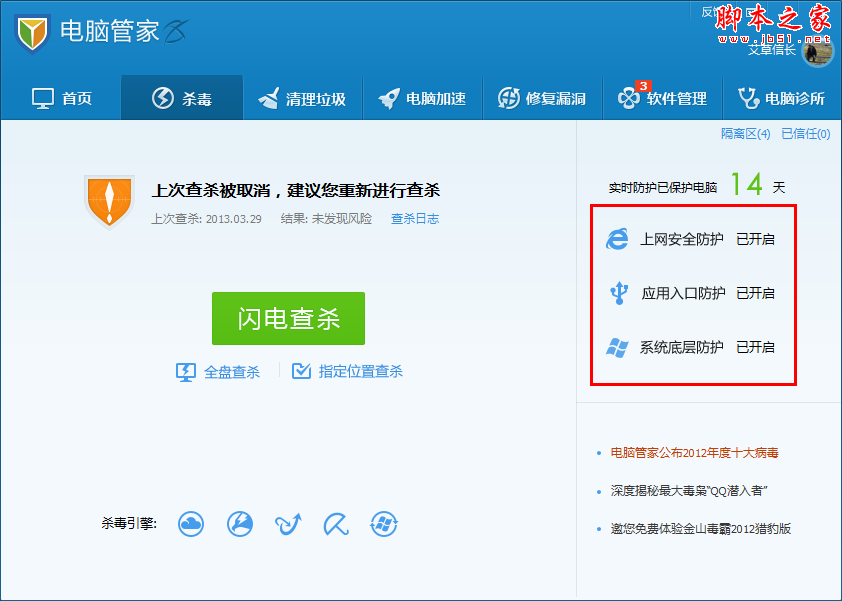Click the green 14 protected days count
Viewport: 842px width, 601px height.
[x=747, y=184]
